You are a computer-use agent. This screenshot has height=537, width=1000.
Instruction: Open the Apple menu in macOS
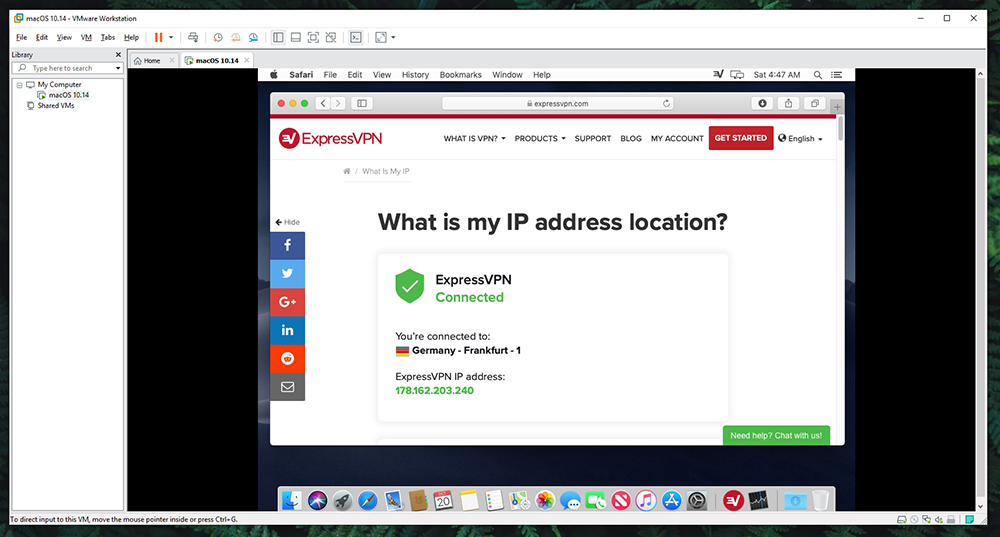click(x=274, y=75)
